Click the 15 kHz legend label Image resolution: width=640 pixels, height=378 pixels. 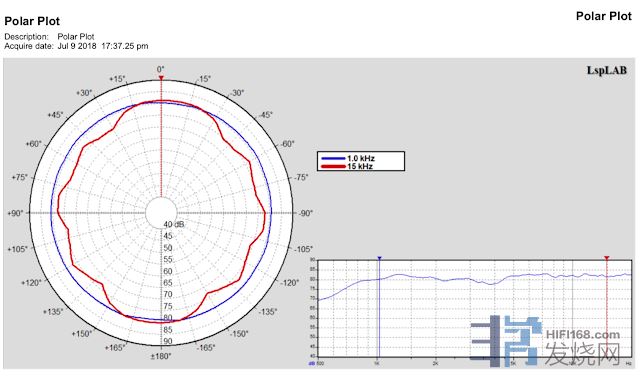(360, 166)
